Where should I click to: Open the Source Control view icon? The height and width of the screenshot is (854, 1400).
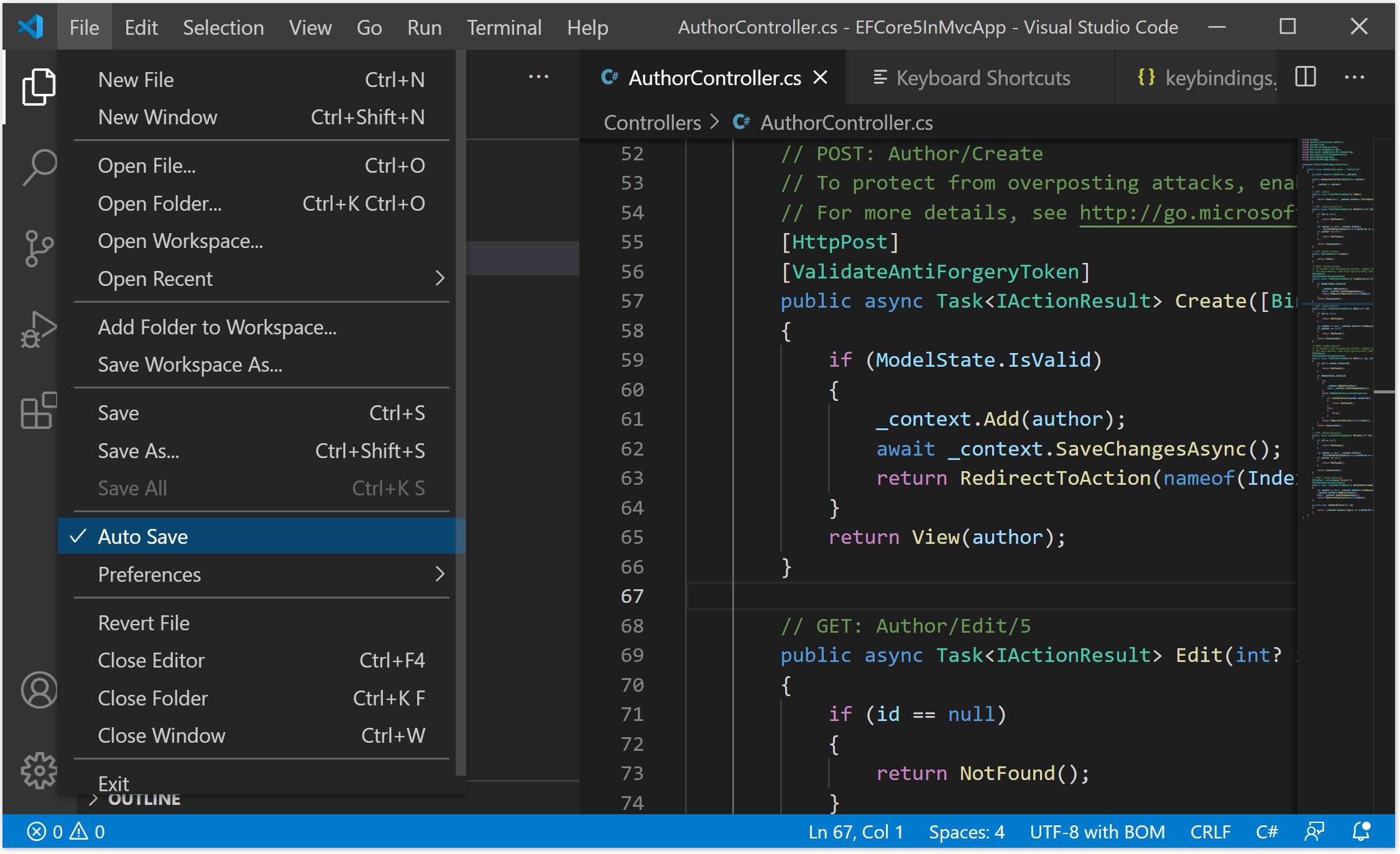[39, 248]
